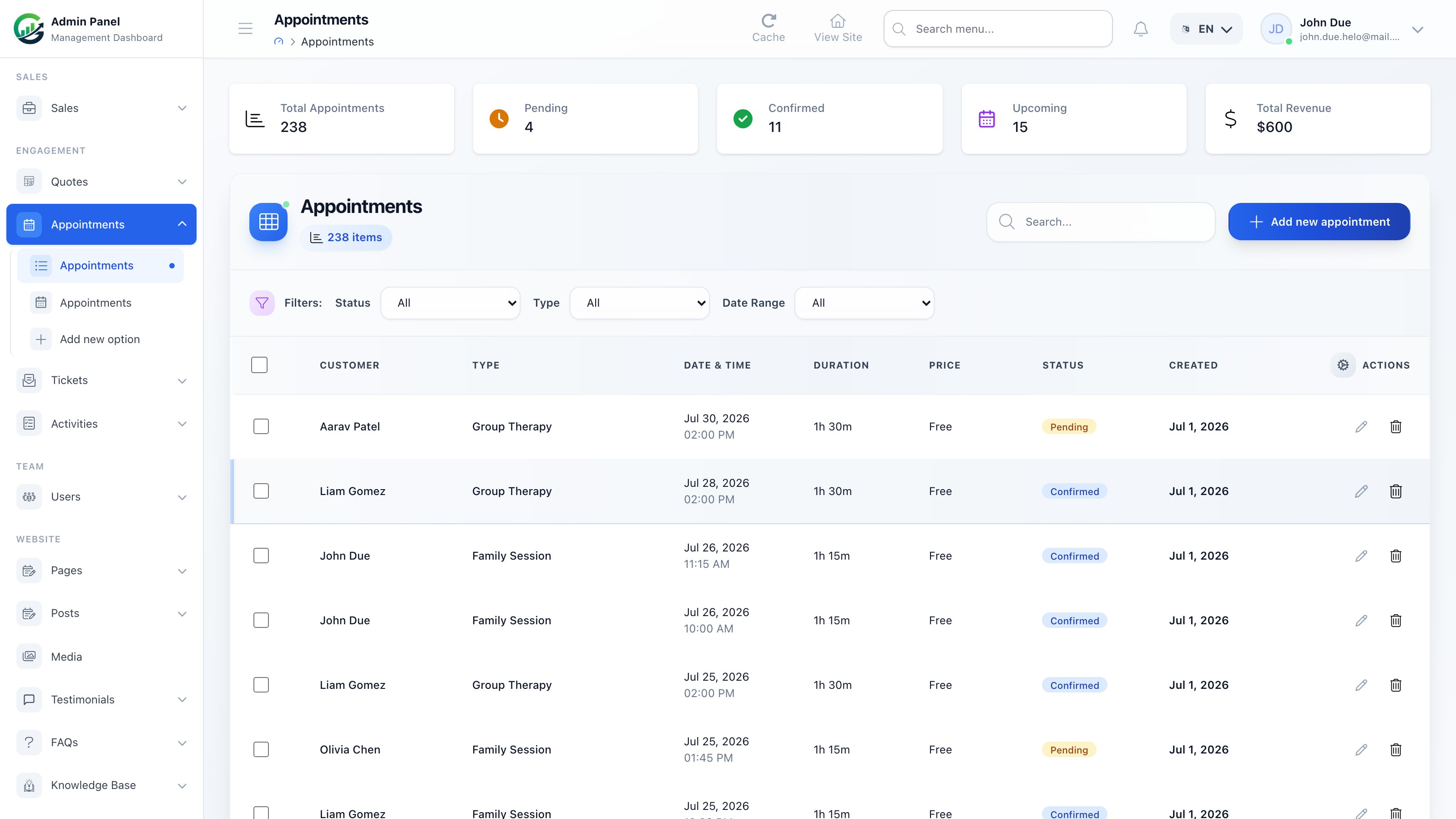
Task: Click the JD user avatar
Action: pos(1276,29)
